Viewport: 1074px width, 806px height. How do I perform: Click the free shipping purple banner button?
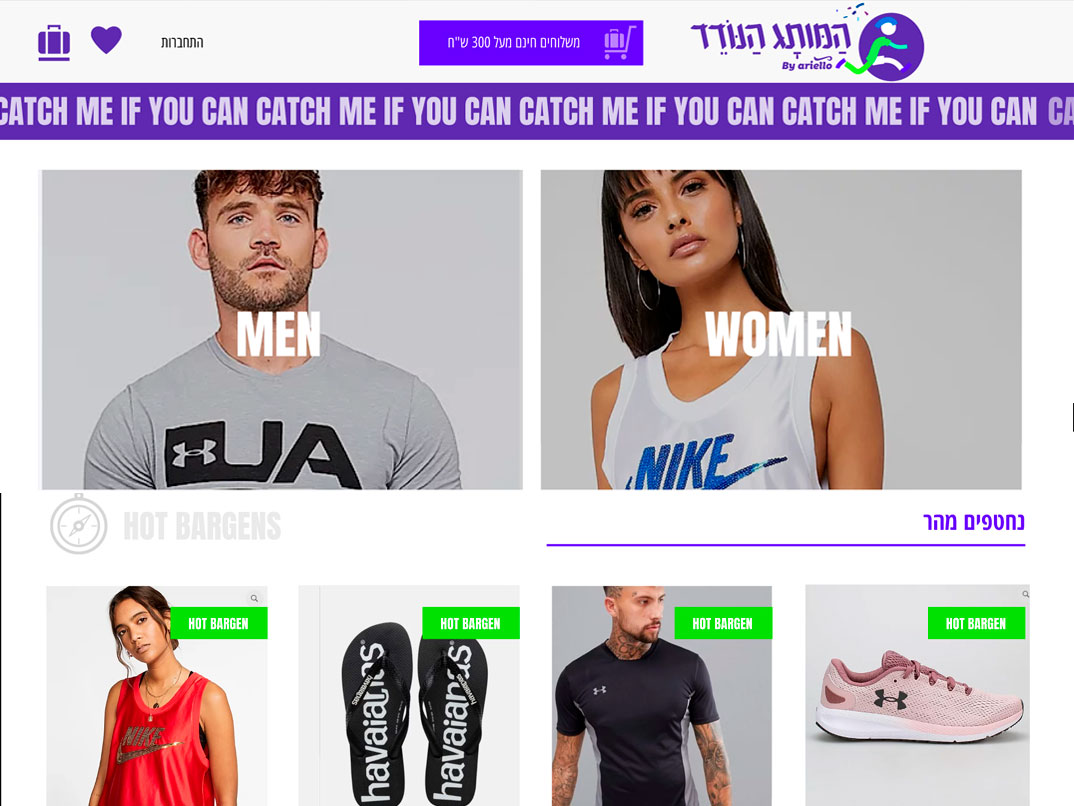[531, 42]
